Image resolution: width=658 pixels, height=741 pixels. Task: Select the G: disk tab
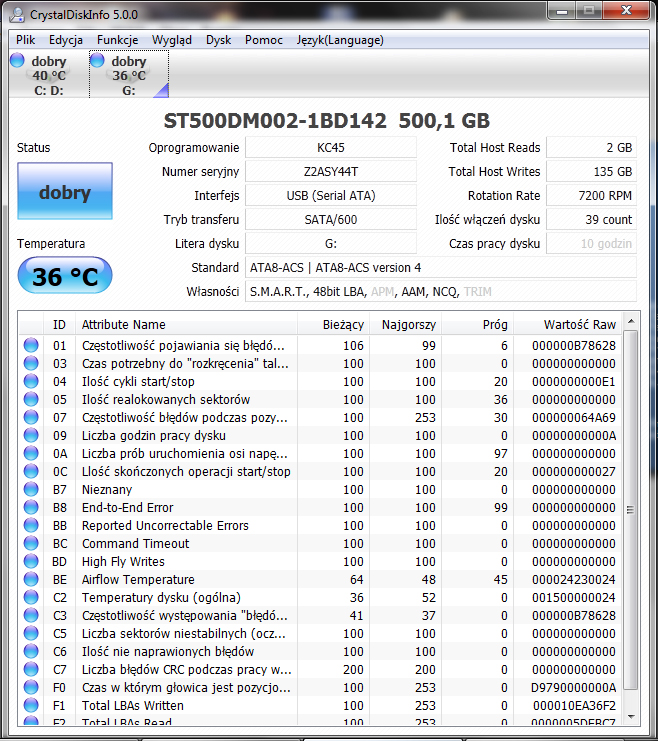[129, 75]
